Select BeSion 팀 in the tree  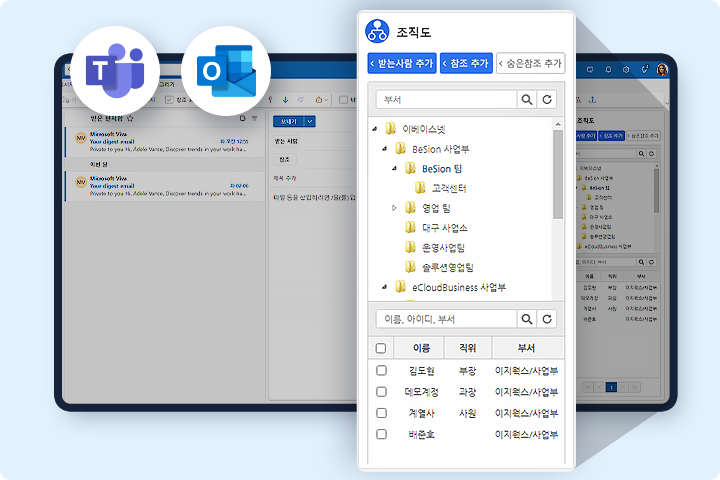tap(442, 169)
